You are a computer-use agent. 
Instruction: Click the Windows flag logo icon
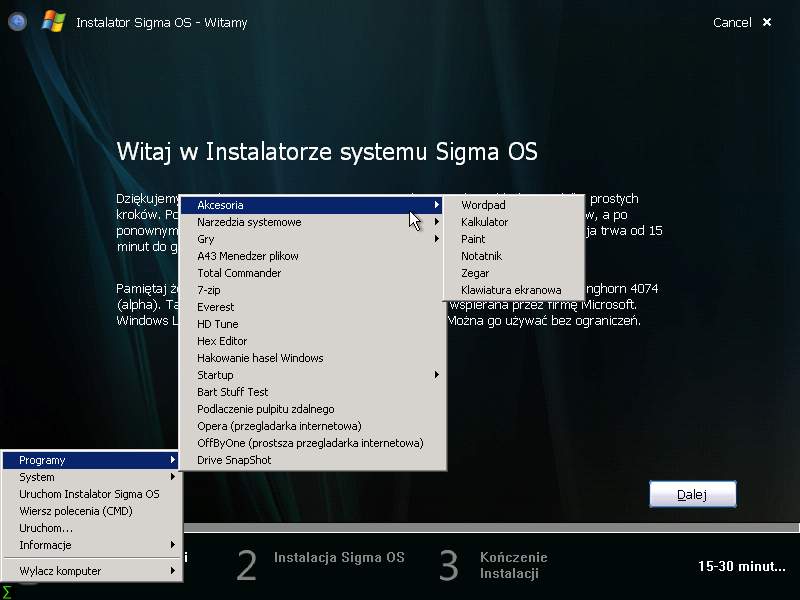pos(53,22)
